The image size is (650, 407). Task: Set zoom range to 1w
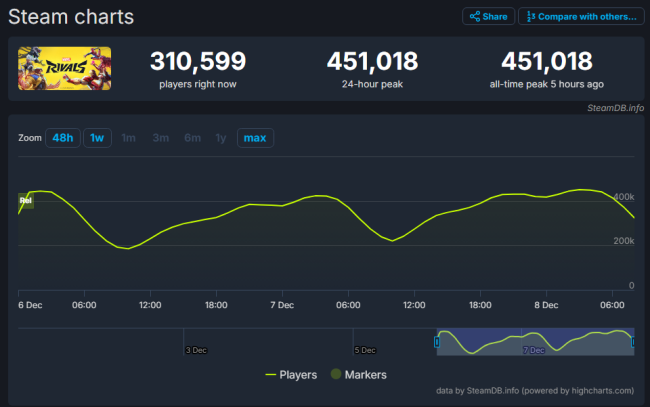[x=97, y=138]
